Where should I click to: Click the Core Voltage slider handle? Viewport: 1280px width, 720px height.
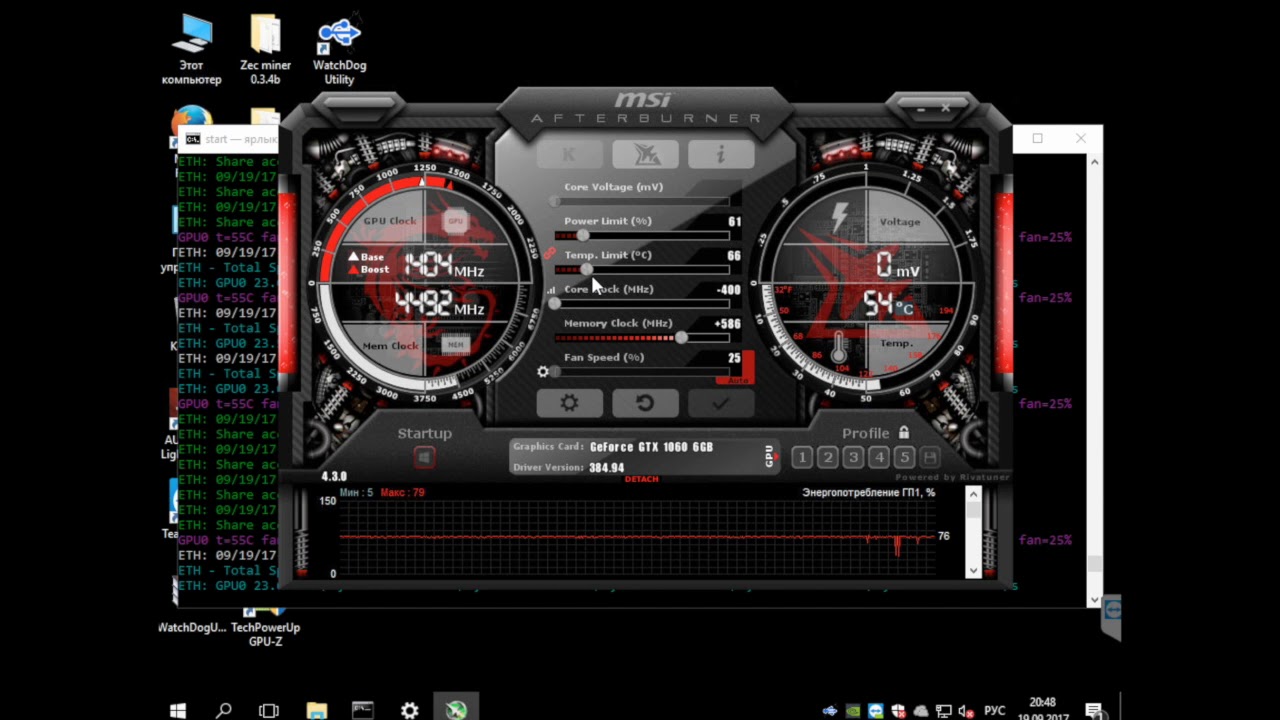[x=555, y=202]
